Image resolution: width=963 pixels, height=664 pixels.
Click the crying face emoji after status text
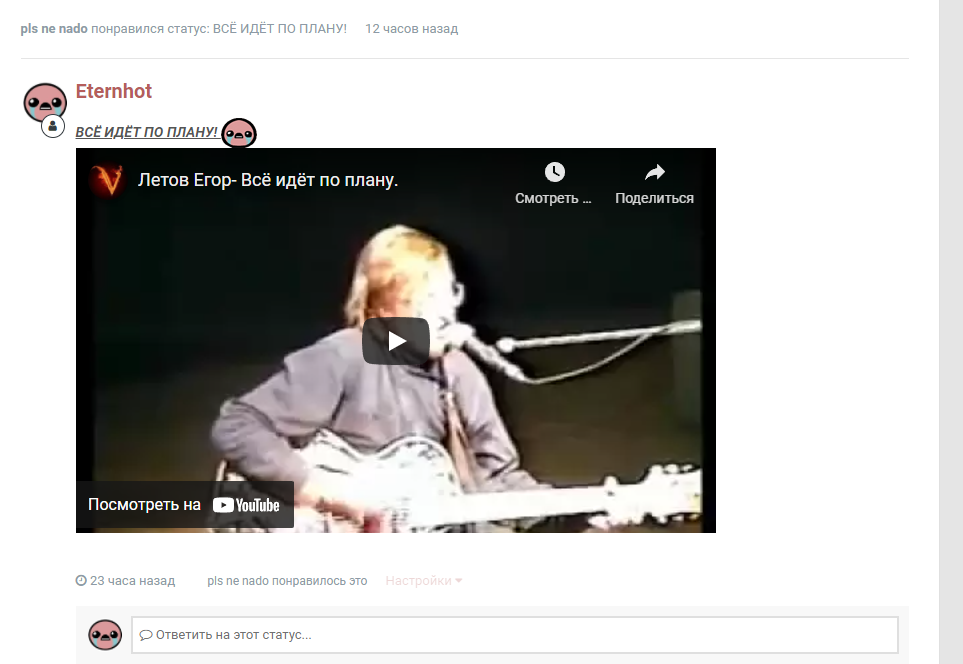pyautogui.click(x=239, y=133)
